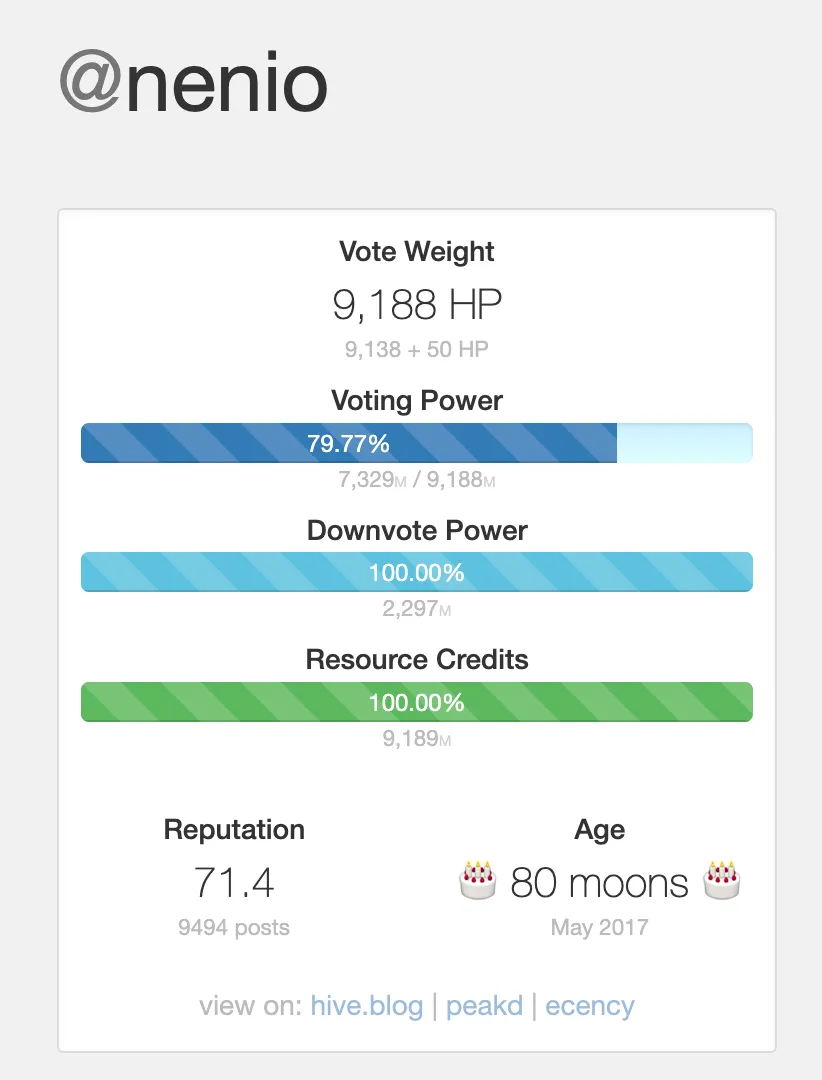
Task: Click the 9,189 resource credits mana text
Action: click(x=417, y=740)
